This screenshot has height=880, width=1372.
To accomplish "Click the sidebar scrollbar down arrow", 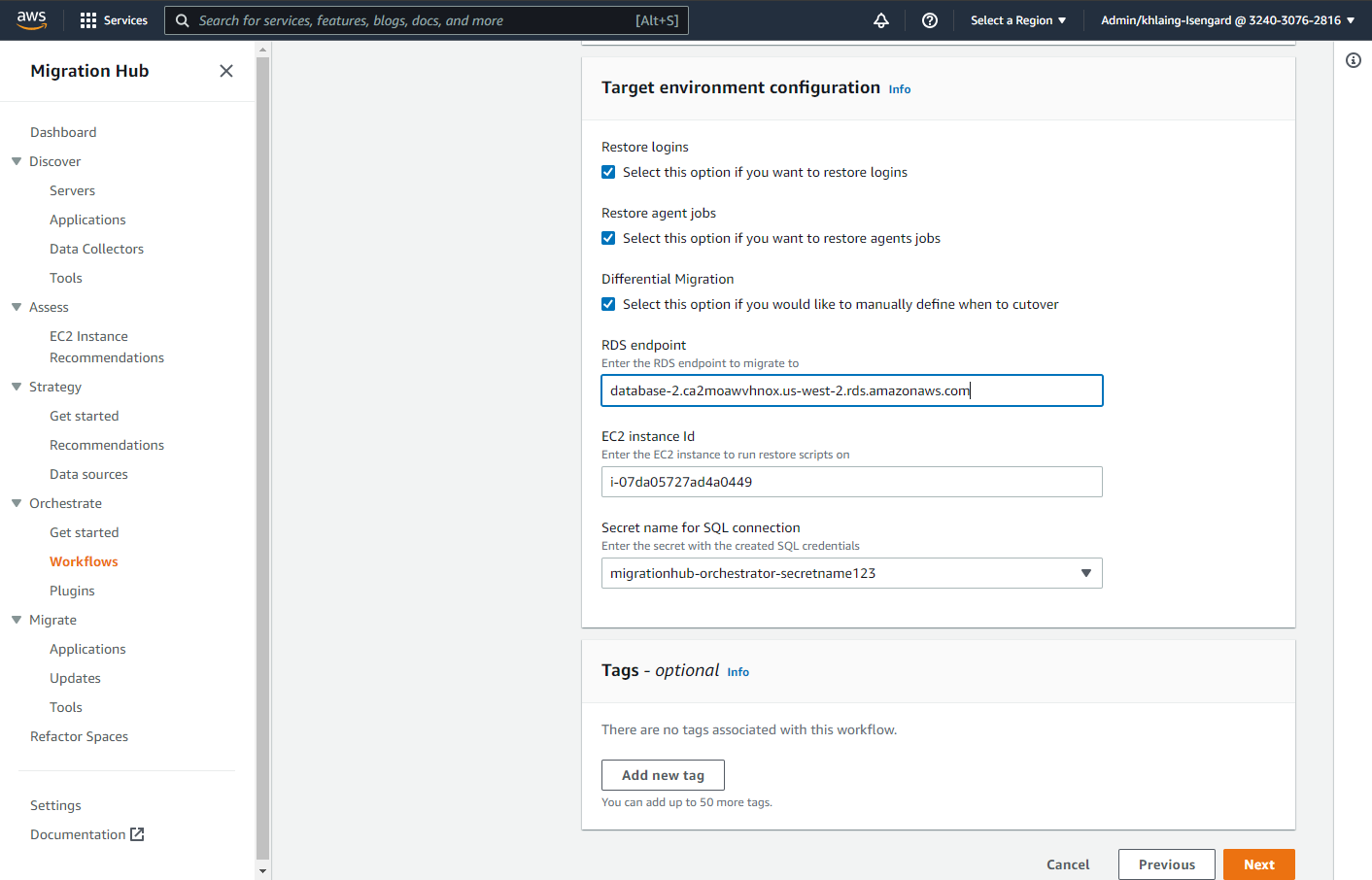I will [x=262, y=871].
